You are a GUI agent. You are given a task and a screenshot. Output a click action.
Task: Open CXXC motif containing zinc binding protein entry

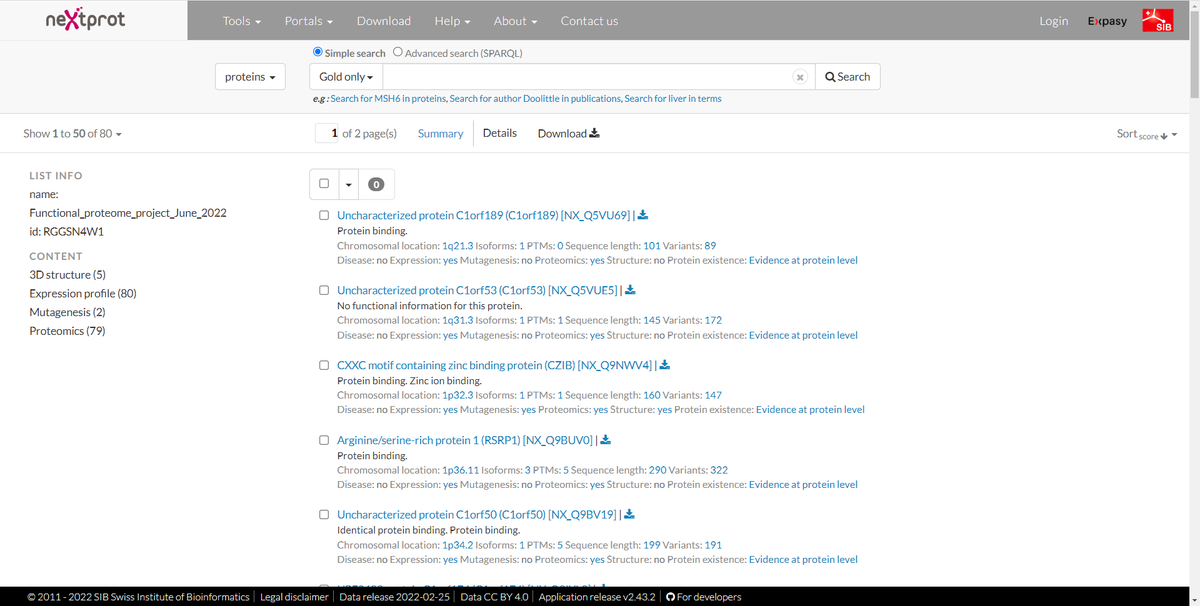pyautogui.click(x=495, y=365)
